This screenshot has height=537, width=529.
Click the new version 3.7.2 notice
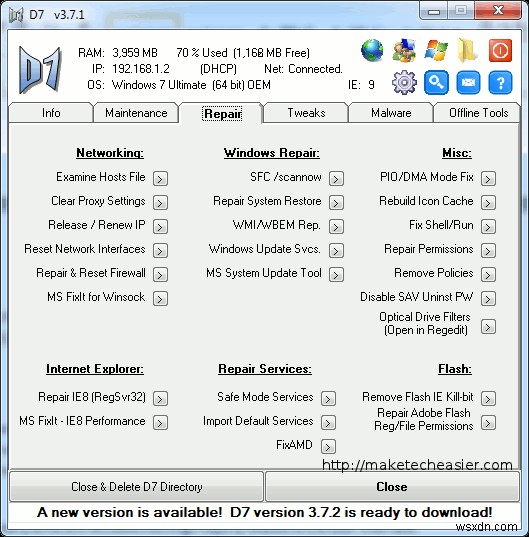point(264,512)
